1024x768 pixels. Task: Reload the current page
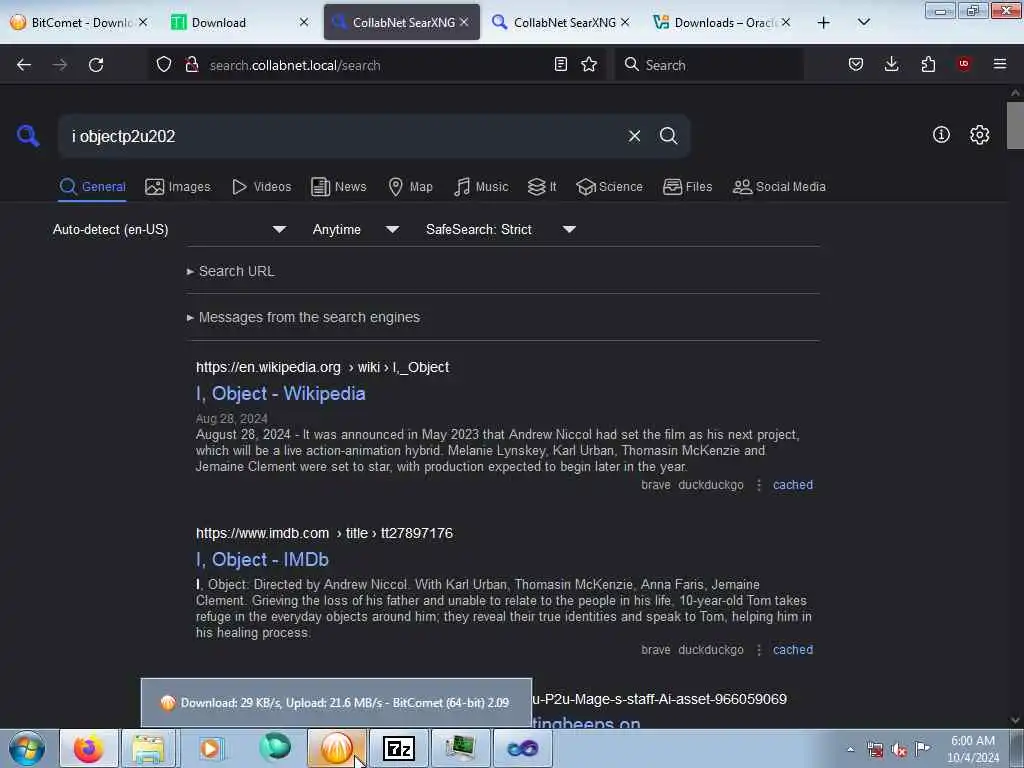point(96,65)
